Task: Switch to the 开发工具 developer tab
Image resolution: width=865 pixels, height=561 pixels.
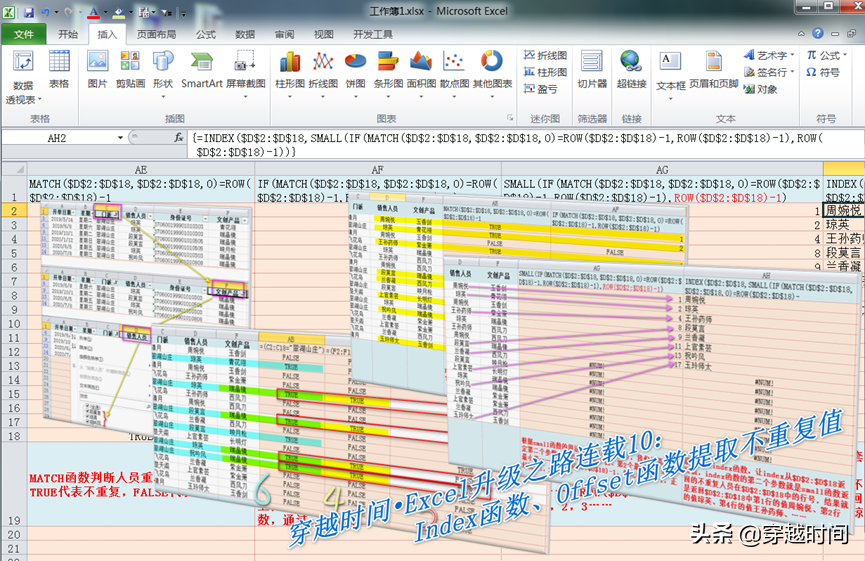Action: click(x=372, y=34)
